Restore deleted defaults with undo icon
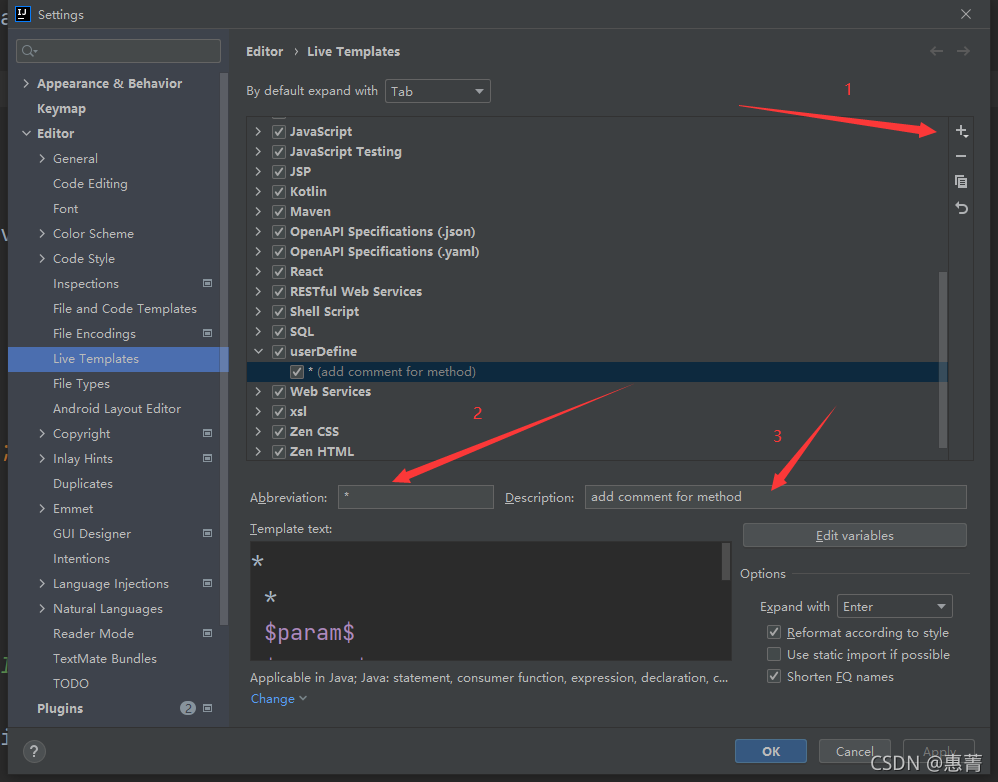 point(961,208)
